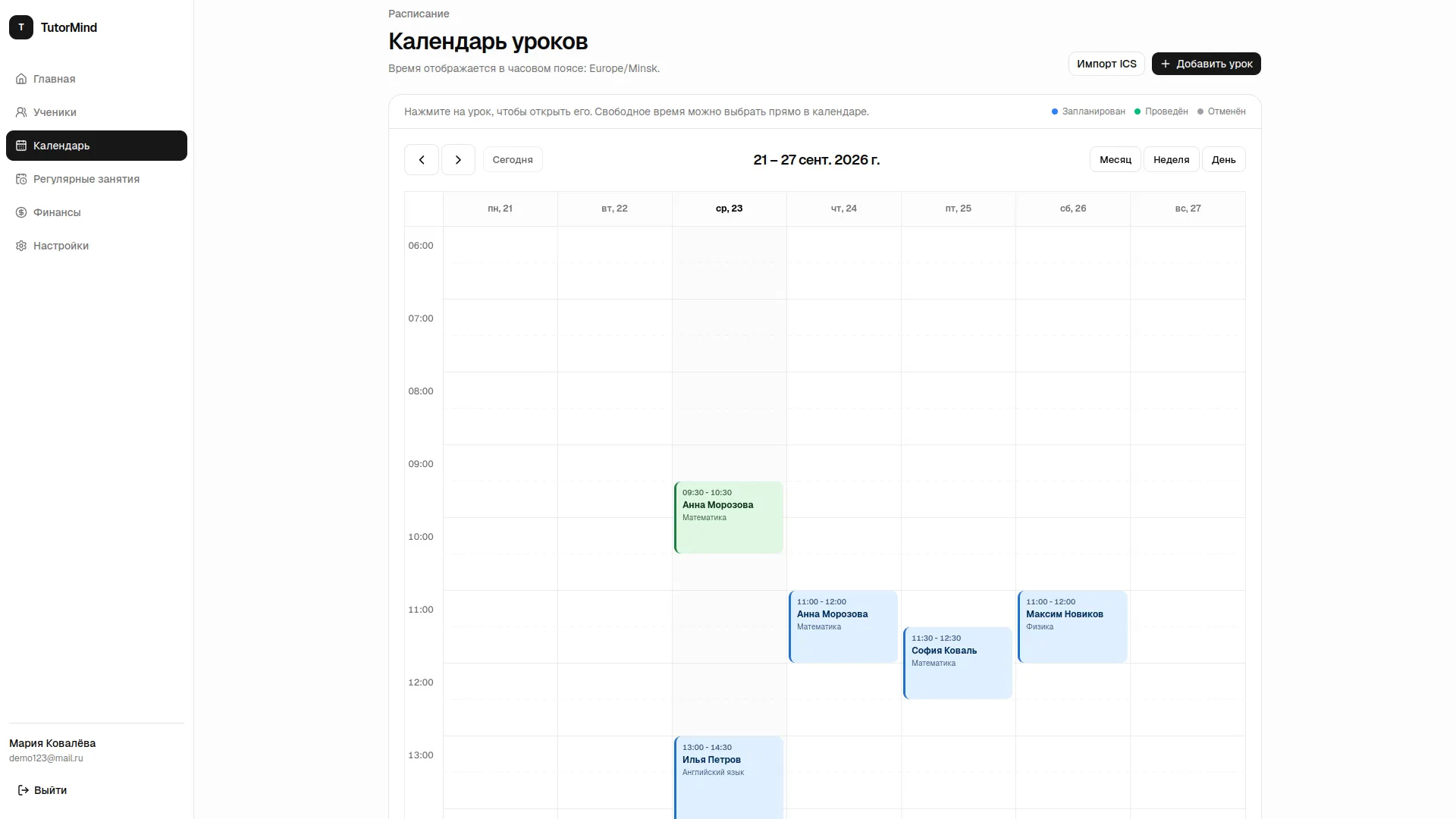Click the 06:00 time label
Image resolution: width=1456 pixels, height=819 pixels.
(421, 246)
